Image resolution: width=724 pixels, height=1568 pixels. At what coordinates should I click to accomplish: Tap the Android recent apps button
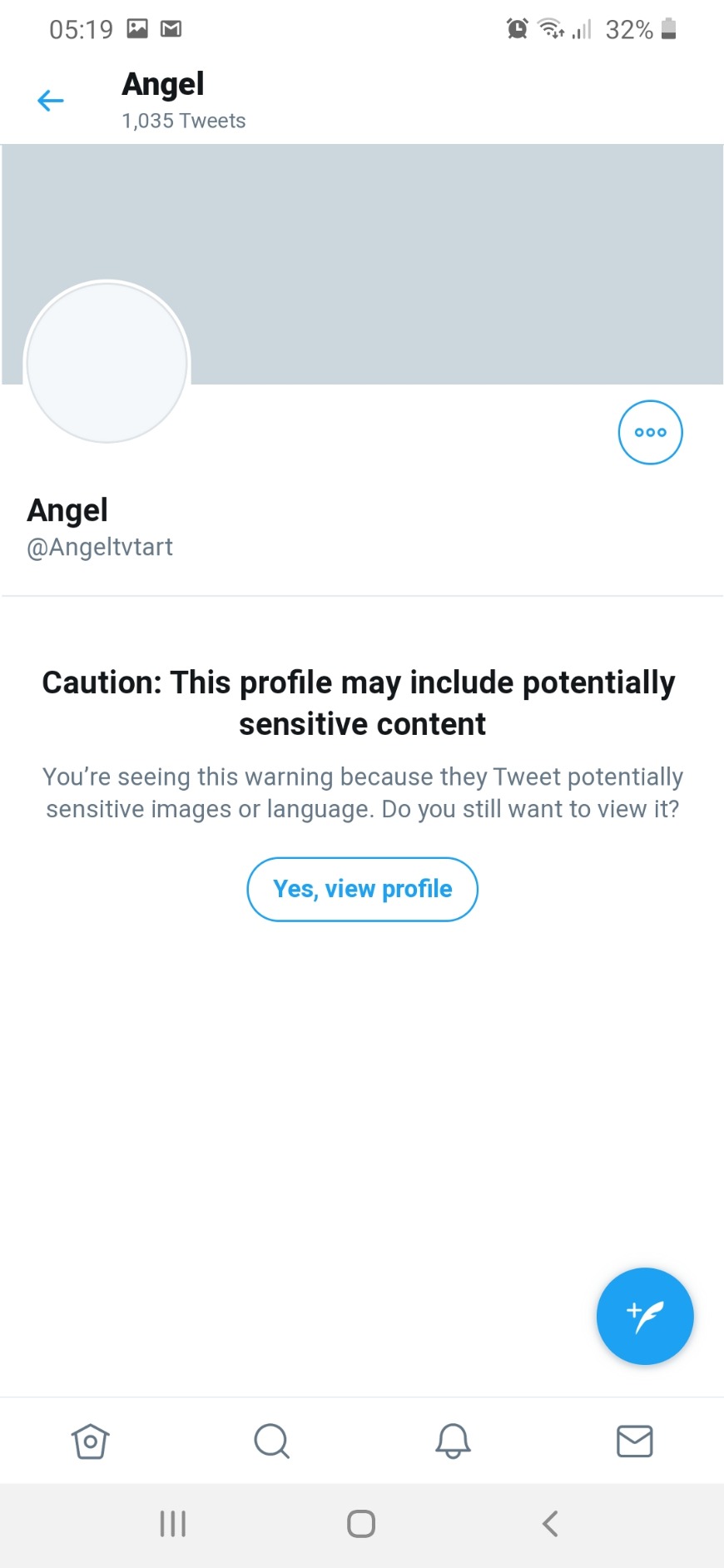173,1523
